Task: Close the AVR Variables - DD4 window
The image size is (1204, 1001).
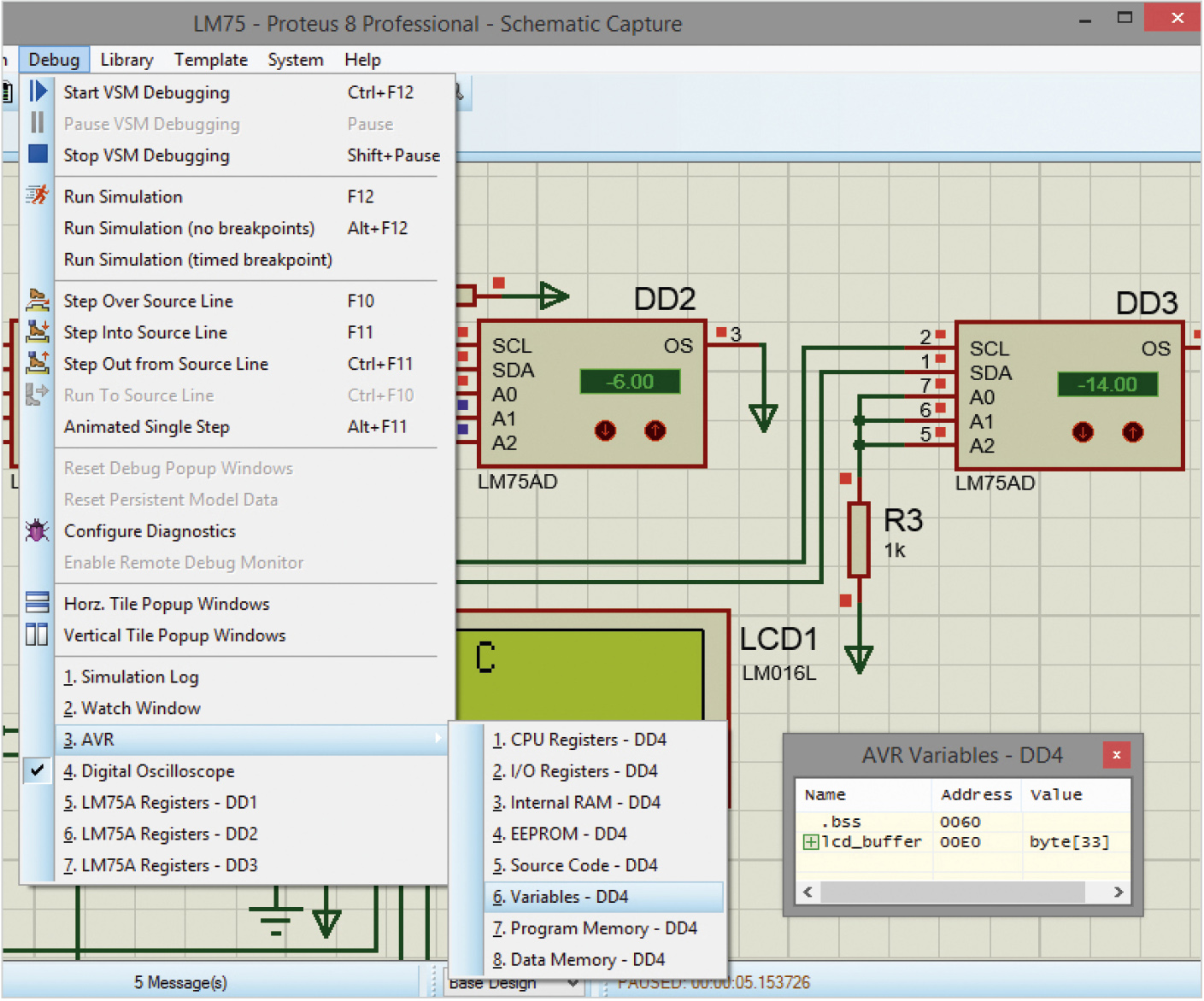Action: pyautogui.click(x=1116, y=755)
